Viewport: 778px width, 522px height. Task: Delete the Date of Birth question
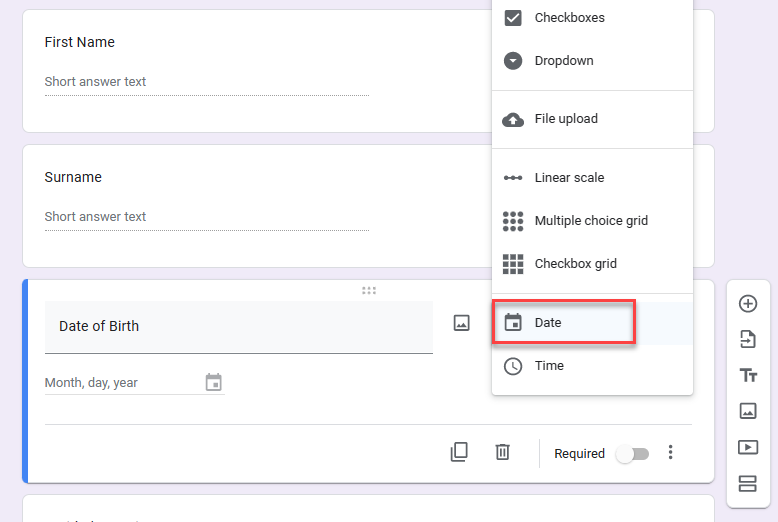pos(503,452)
